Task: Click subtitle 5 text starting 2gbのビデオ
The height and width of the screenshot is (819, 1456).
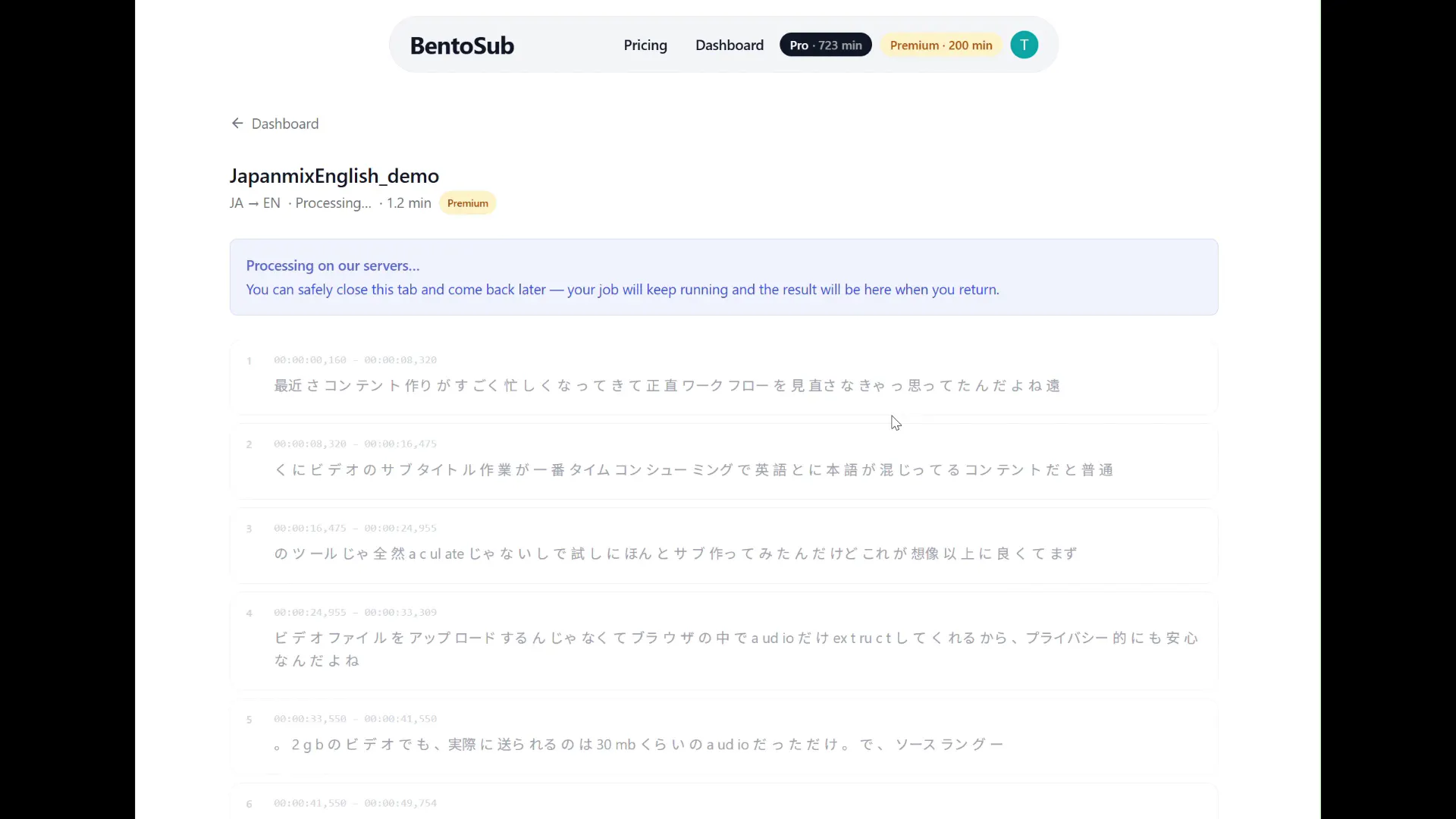Action: [x=639, y=745]
